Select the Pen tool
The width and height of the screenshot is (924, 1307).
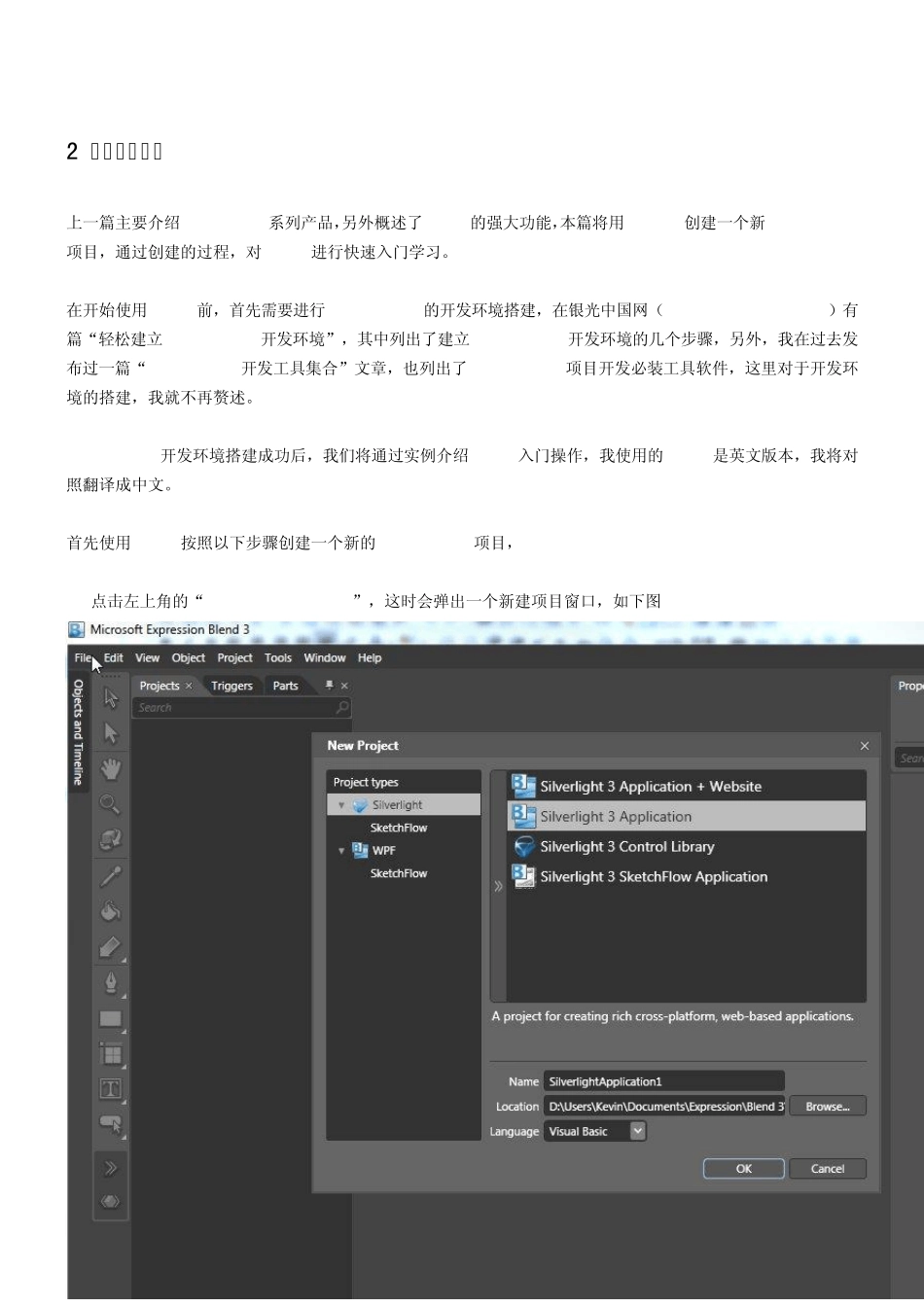[111, 983]
